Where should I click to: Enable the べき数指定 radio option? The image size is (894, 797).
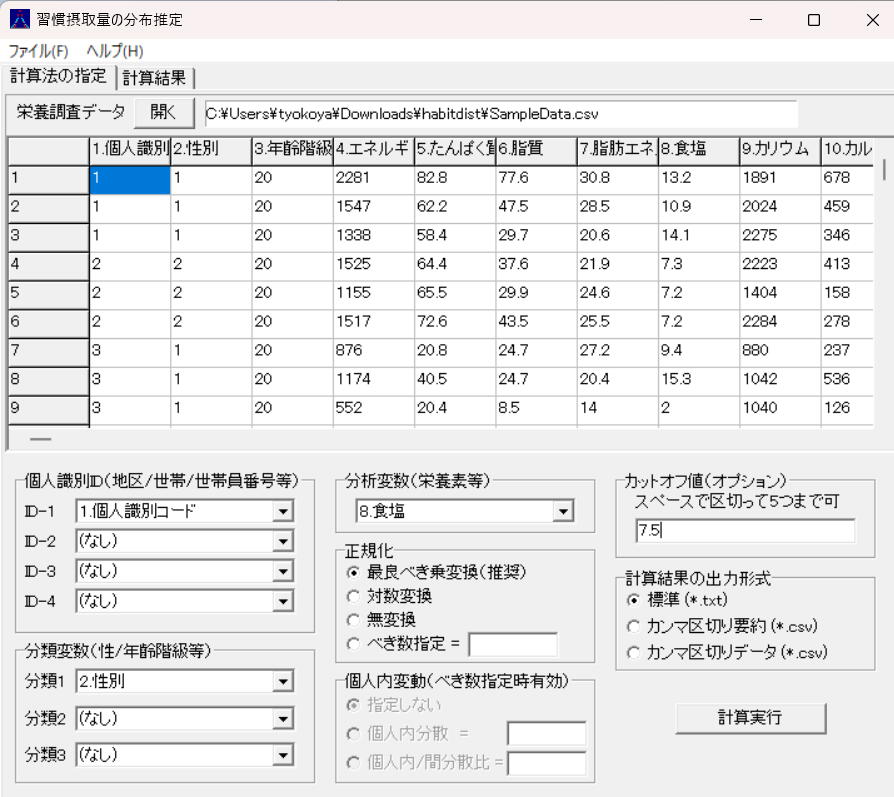pos(352,645)
